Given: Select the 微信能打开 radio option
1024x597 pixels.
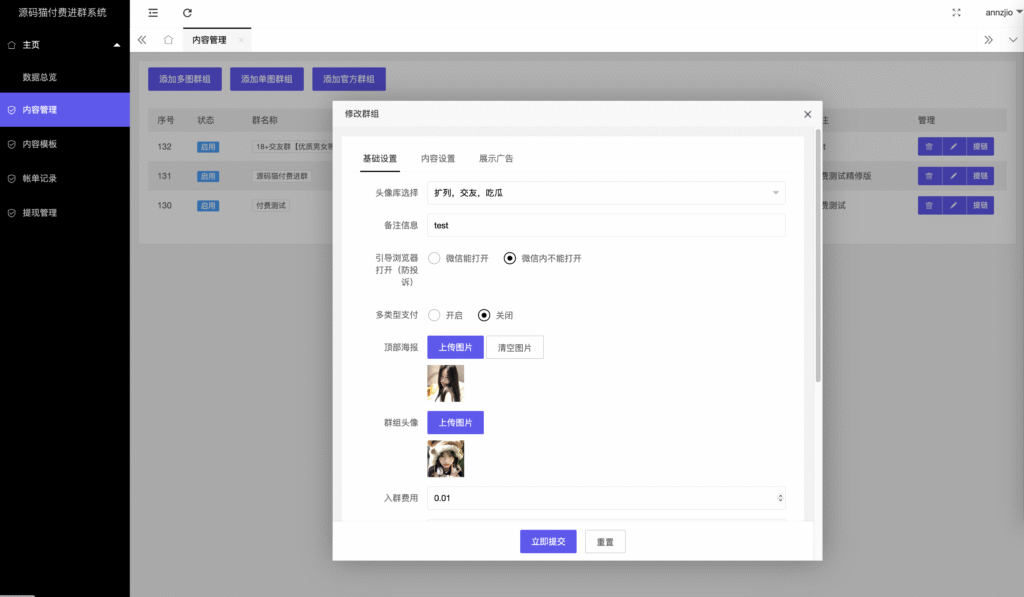Looking at the screenshot, I should click(x=435, y=258).
